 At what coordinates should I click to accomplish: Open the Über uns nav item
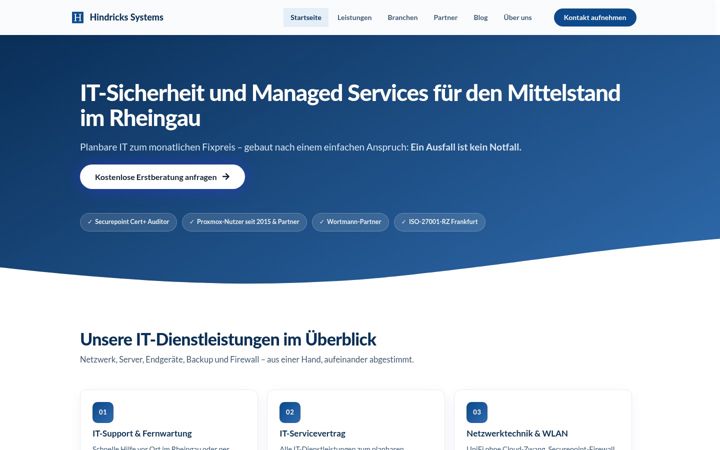click(x=518, y=17)
